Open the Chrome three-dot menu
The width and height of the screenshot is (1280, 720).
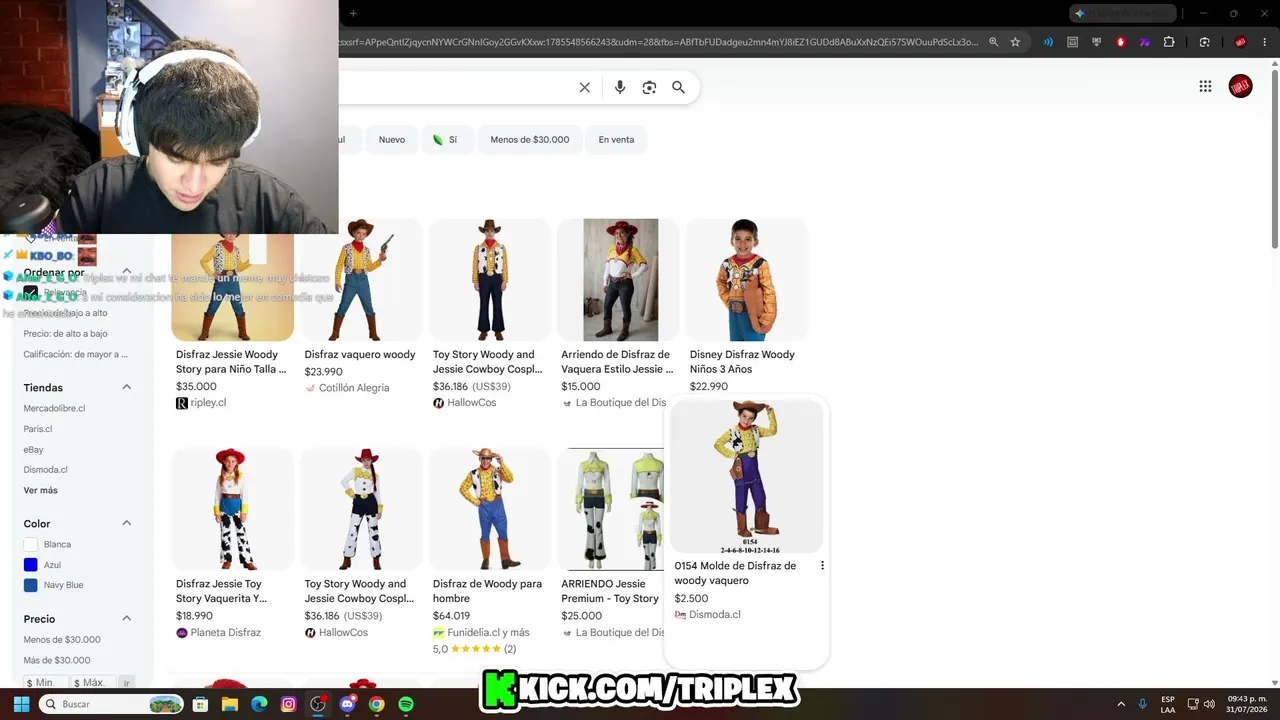coord(1264,42)
